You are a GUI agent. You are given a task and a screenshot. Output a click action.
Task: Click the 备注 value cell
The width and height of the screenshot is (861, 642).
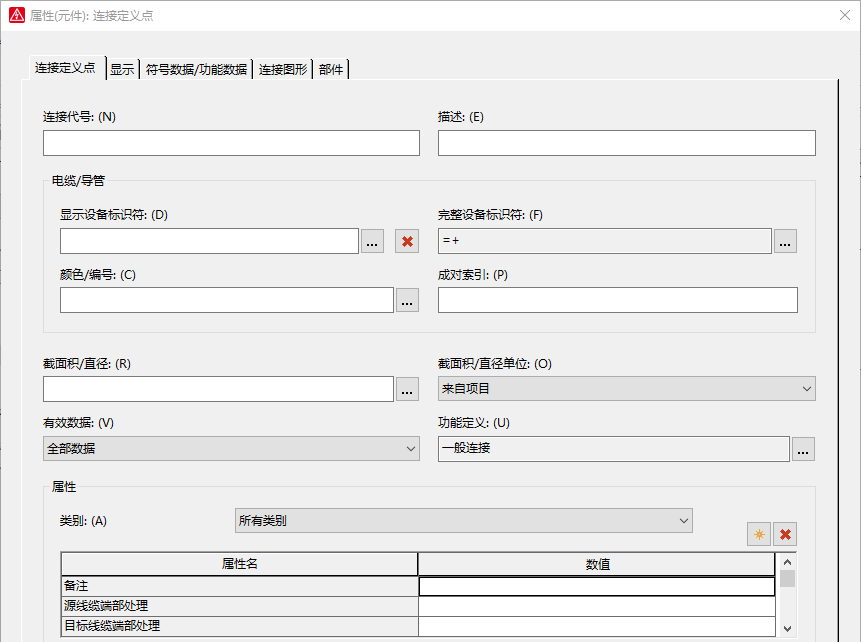click(596, 586)
